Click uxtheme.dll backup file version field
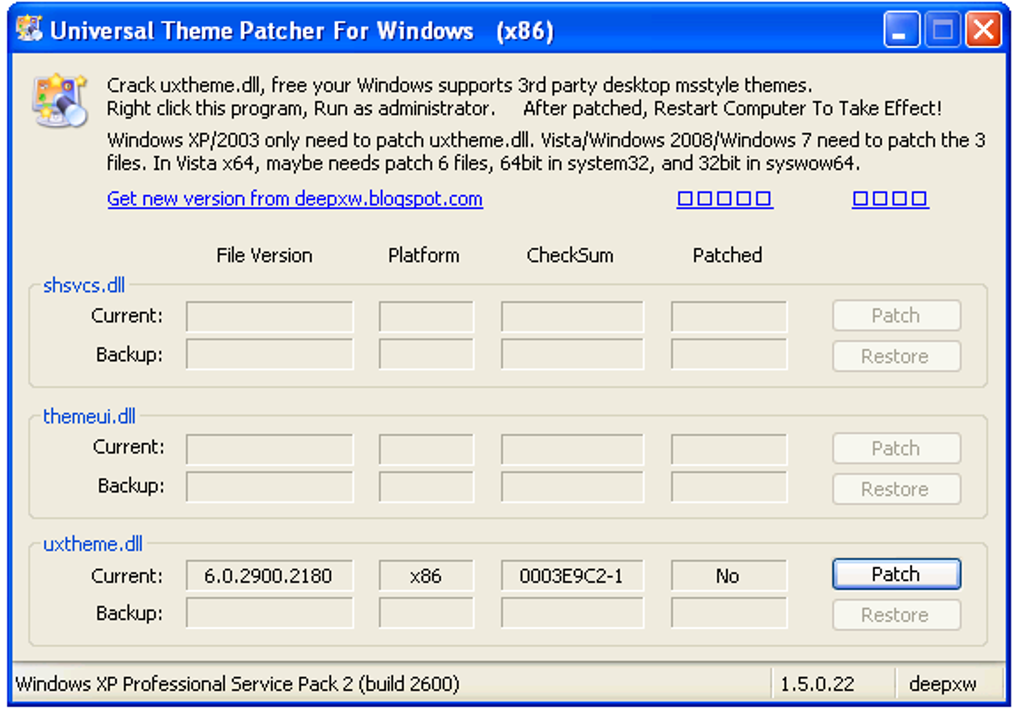 [269, 613]
